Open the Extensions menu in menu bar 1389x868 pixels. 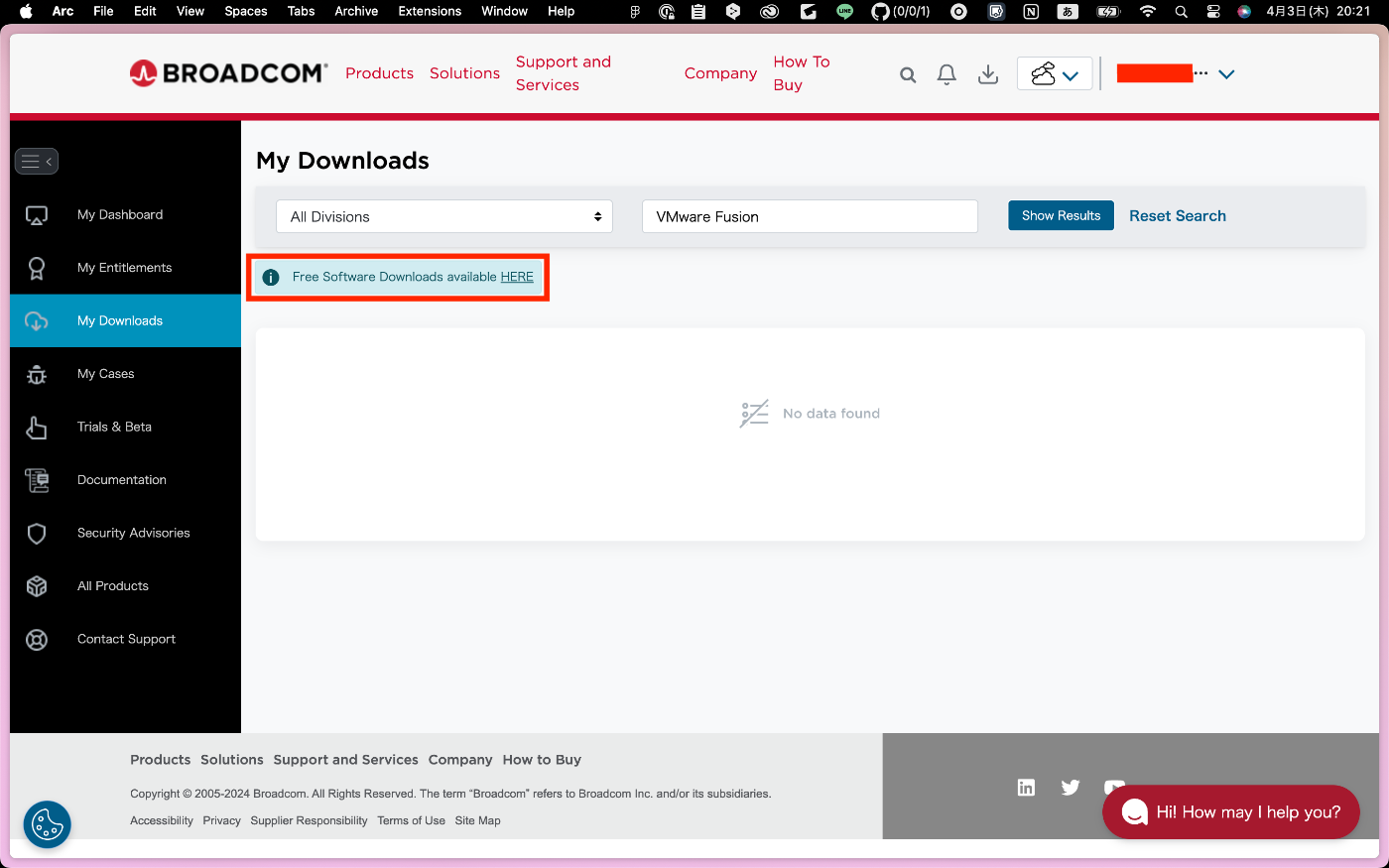[x=430, y=11]
